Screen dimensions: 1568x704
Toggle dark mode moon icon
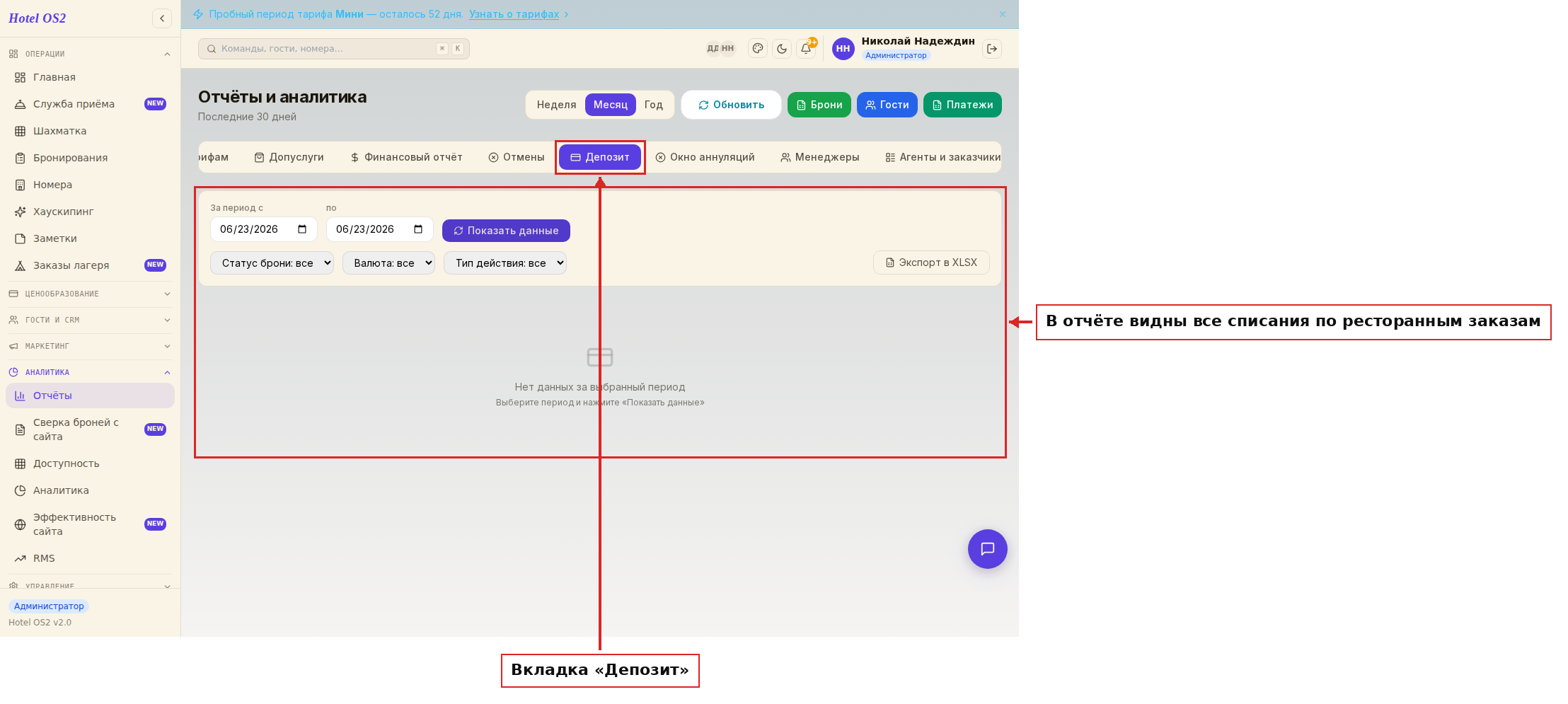coord(782,49)
